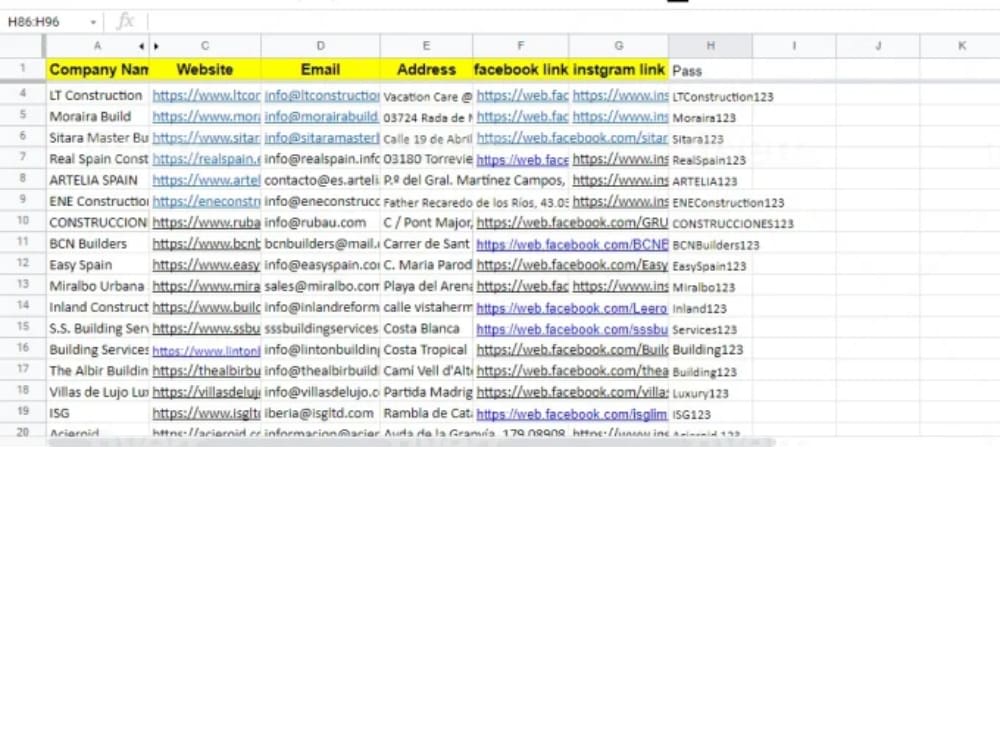This screenshot has width=1000, height=750.
Task: Click the formula bar input area
Action: click(x=574, y=22)
